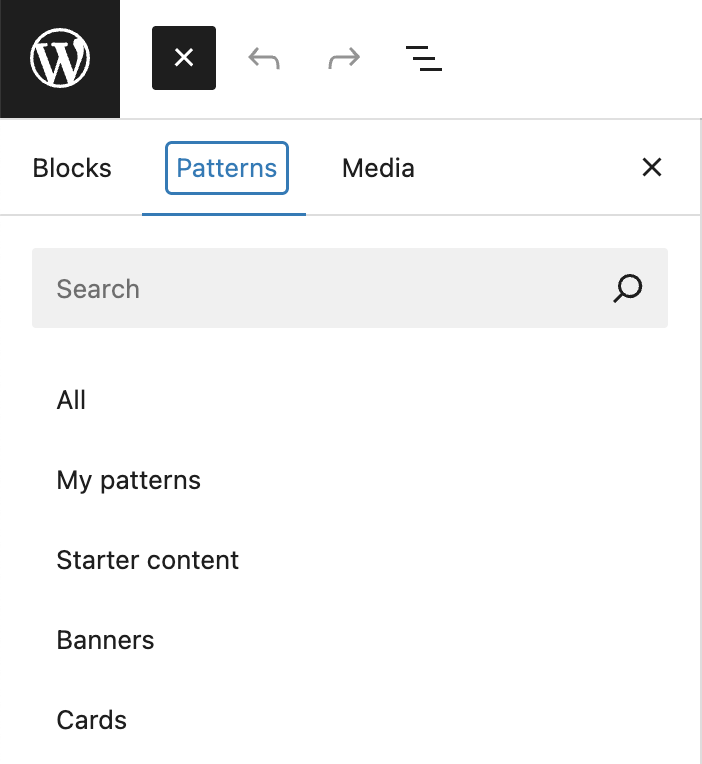This screenshot has height=764, width=702.
Task: Open the My patterns category
Action: pyautogui.click(x=129, y=480)
